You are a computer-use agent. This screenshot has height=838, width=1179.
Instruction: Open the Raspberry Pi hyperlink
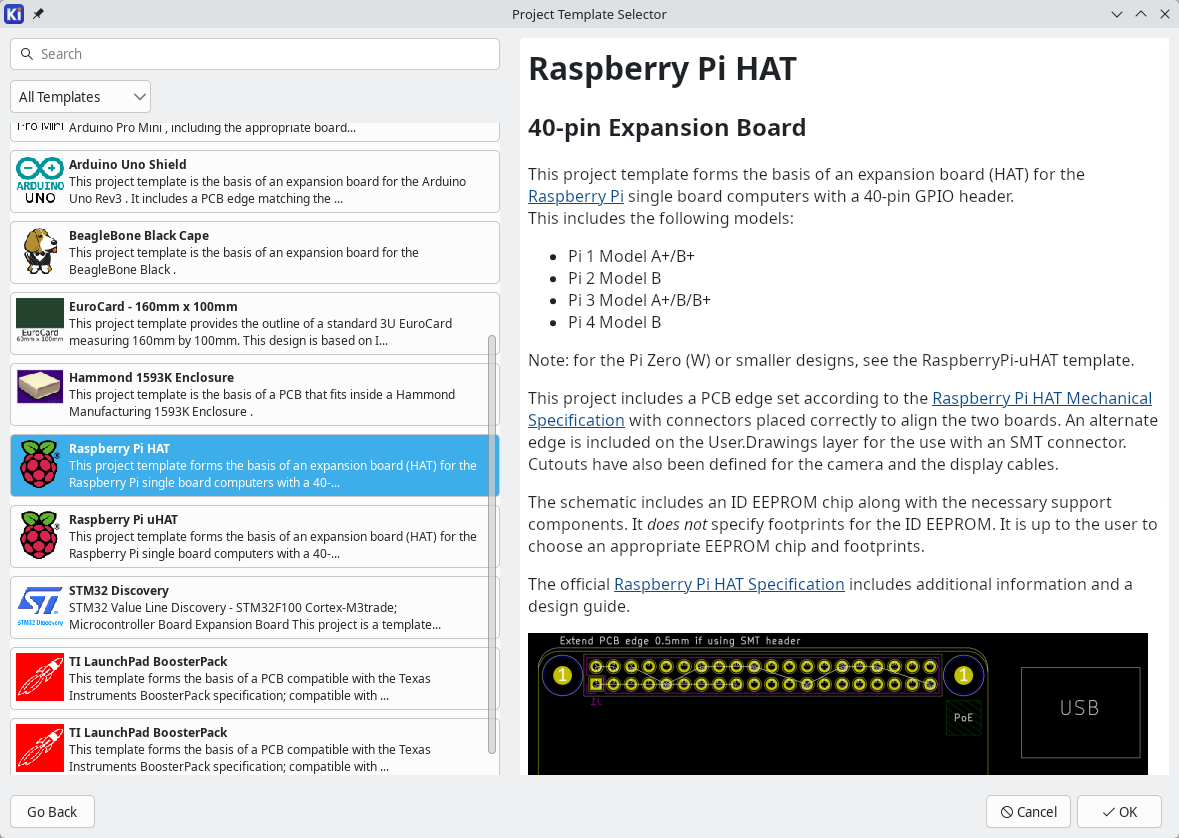[x=575, y=196]
